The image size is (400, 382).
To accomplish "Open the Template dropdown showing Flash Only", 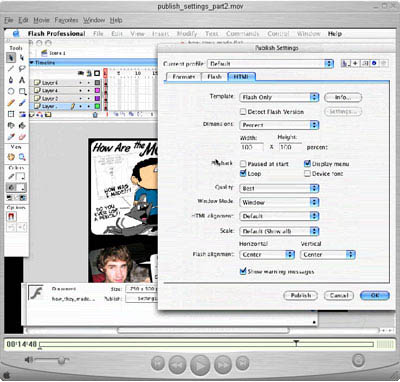I will pos(279,97).
